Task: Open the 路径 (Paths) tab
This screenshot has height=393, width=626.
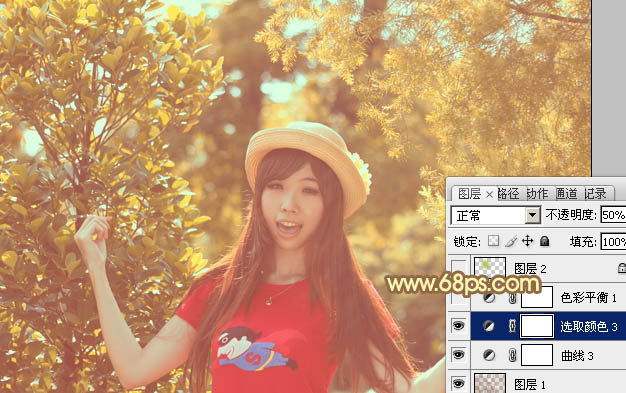Action: (508, 194)
